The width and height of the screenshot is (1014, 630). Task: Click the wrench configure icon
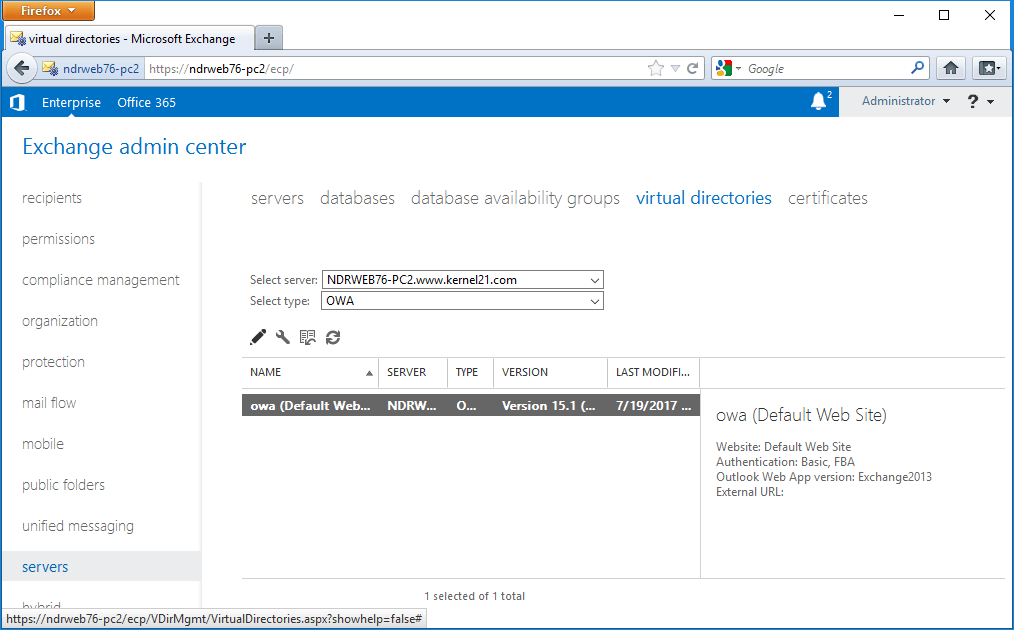[283, 337]
